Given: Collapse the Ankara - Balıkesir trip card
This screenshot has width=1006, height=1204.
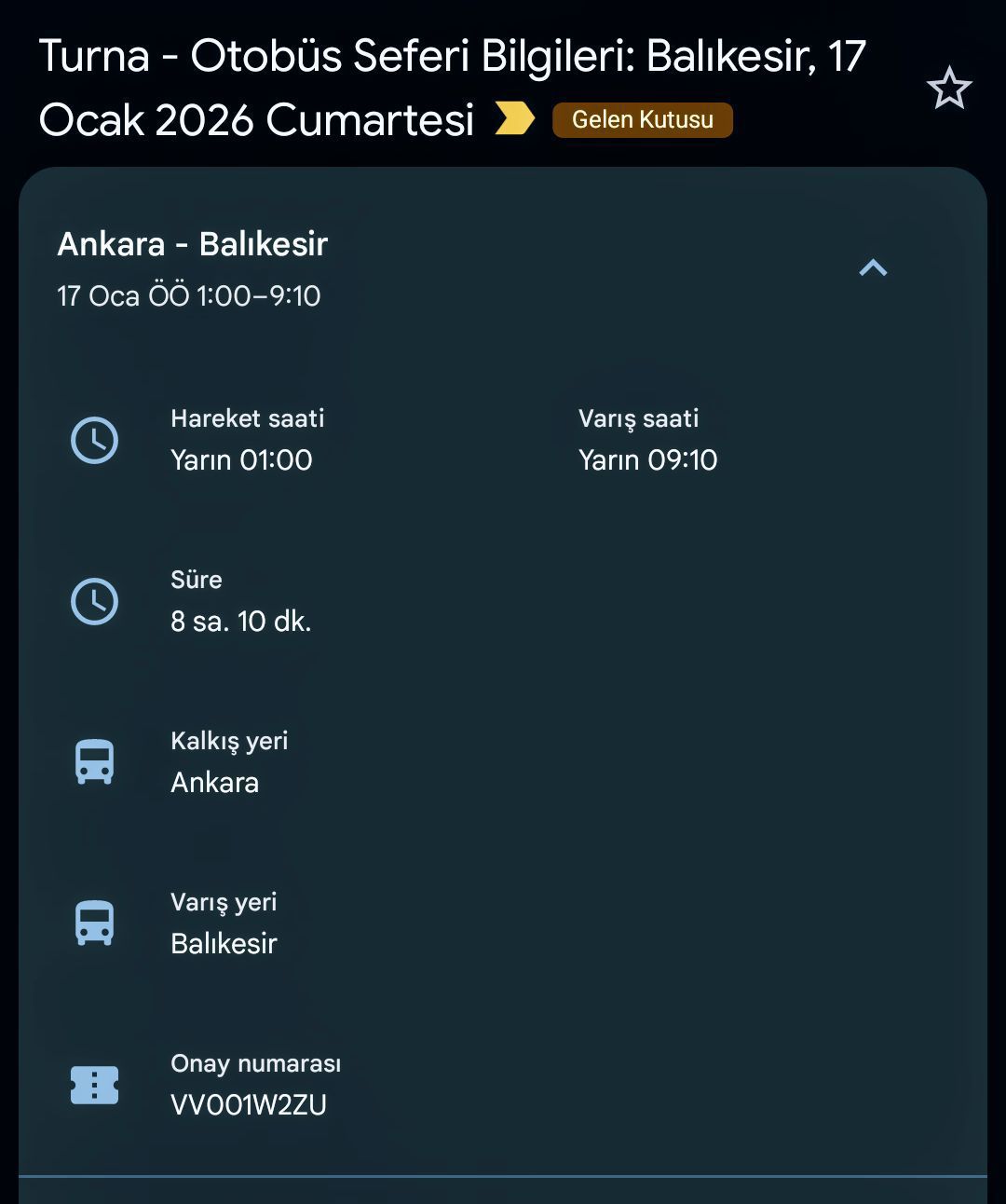Looking at the screenshot, I should [x=873, y=268].
